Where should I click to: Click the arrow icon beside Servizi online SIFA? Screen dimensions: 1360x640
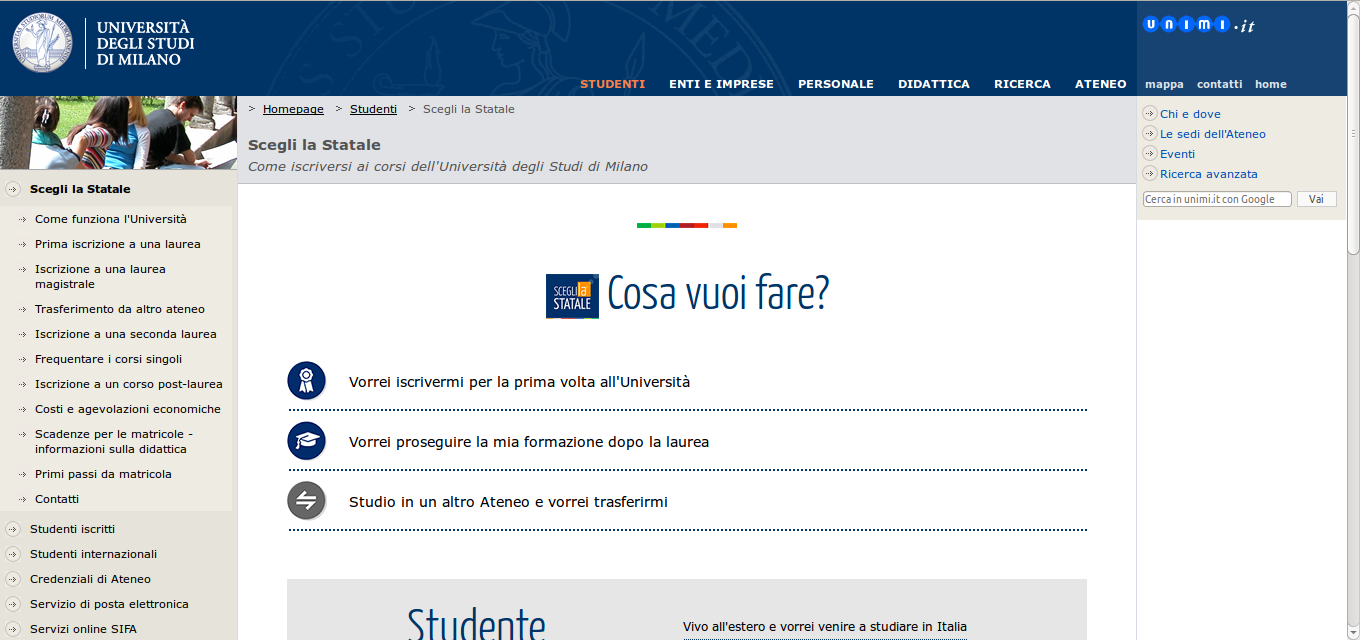coord(13,629)
